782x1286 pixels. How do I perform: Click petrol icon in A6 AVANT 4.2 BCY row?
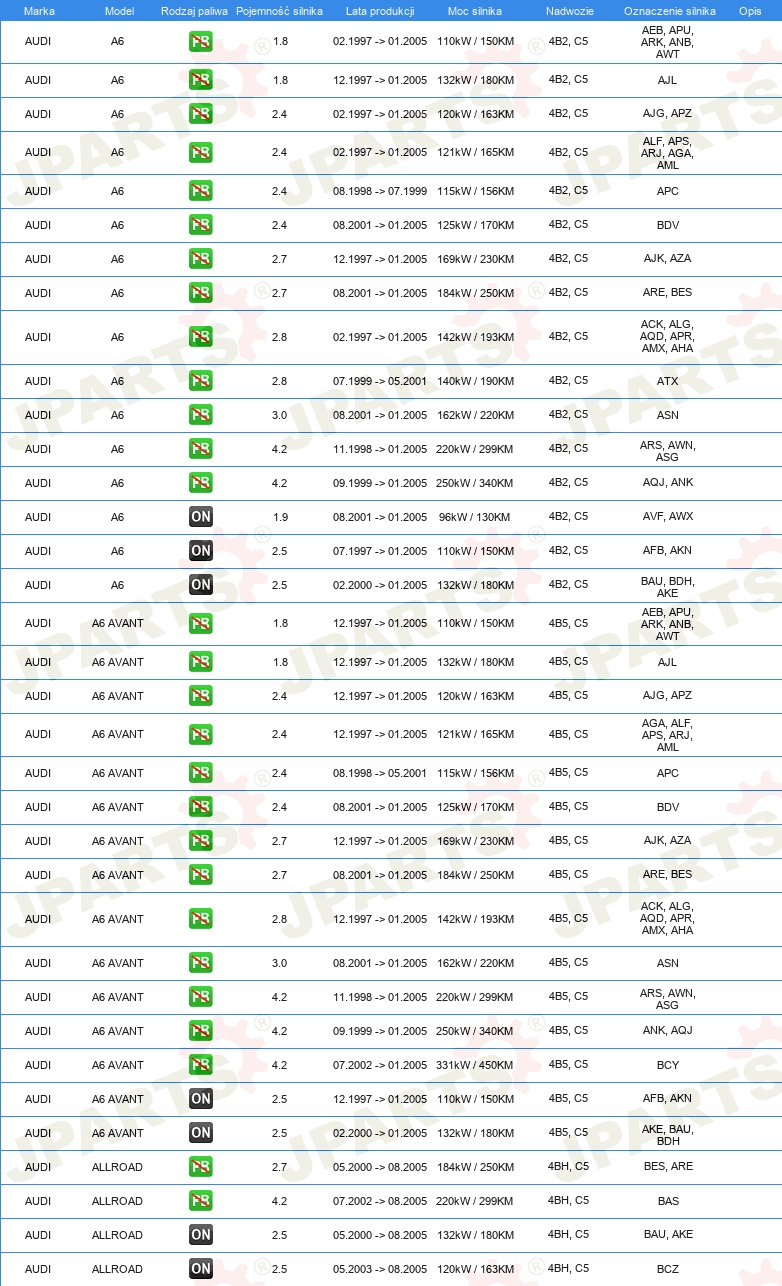click(201, 1065)
